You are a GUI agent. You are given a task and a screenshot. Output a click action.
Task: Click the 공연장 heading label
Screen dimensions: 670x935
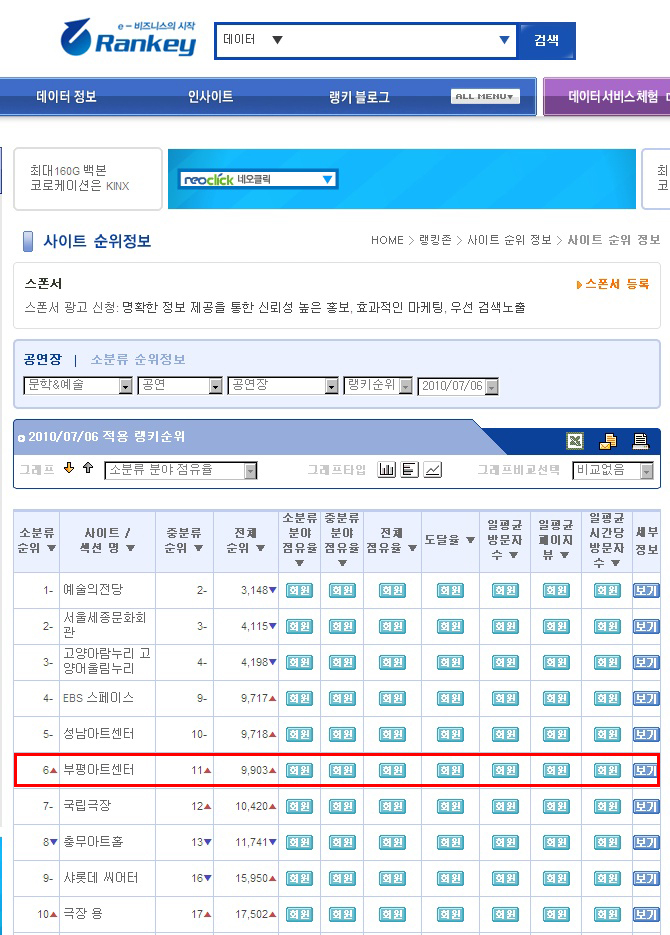[x=42, y=360]
